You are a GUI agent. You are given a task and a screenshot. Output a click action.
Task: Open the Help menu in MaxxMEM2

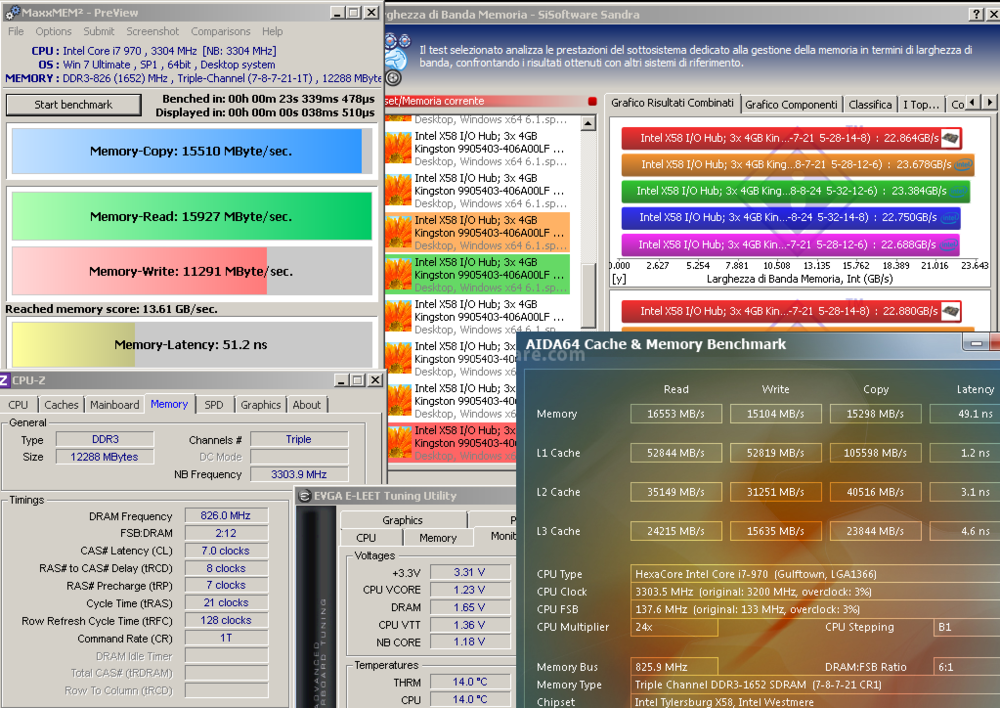tap(272, 31)
